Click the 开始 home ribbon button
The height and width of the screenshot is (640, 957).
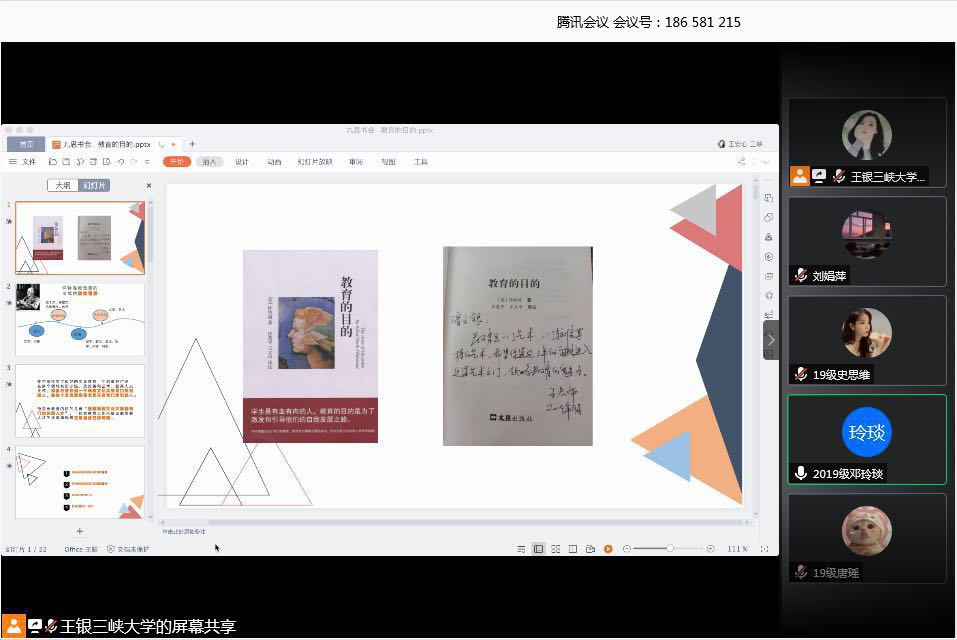pos(177,161)
